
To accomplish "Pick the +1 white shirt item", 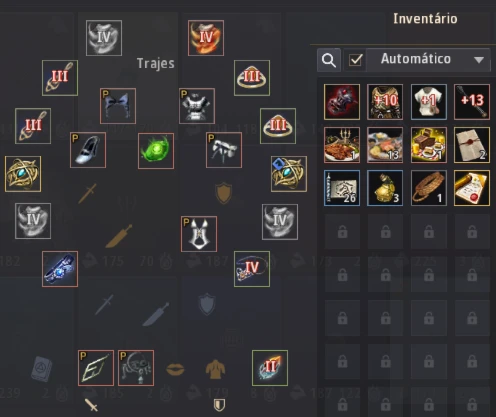I will tap(428, 102).
